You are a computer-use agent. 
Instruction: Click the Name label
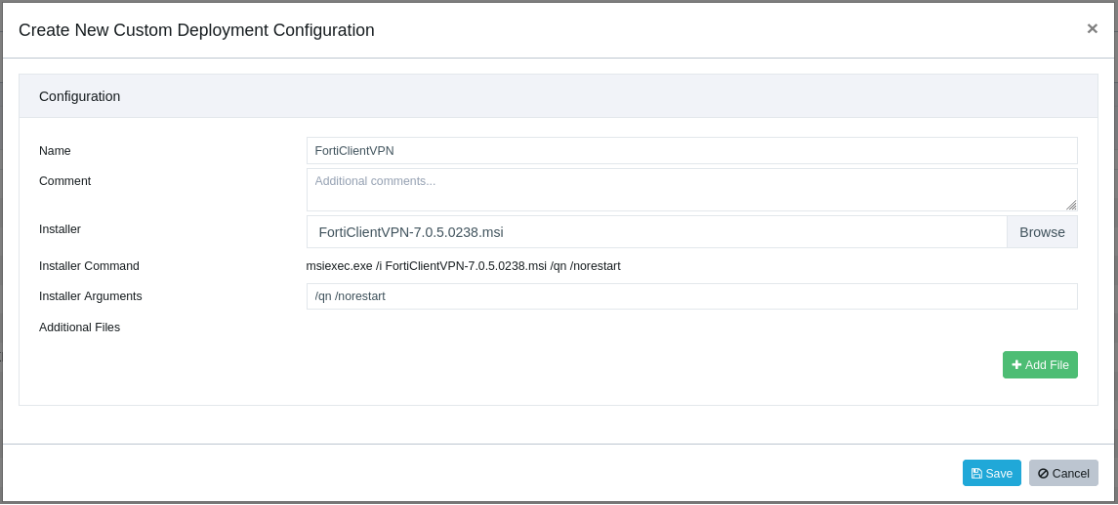[55, 151]
